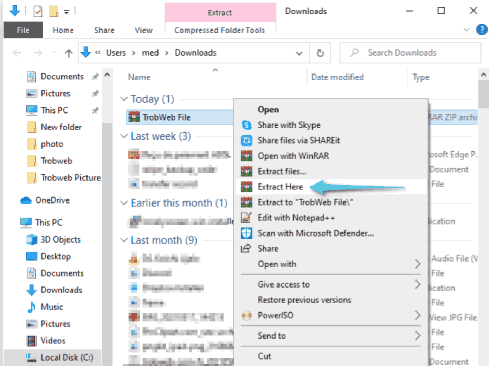Open the Trobweb folder in sidebar

(56, 161)
